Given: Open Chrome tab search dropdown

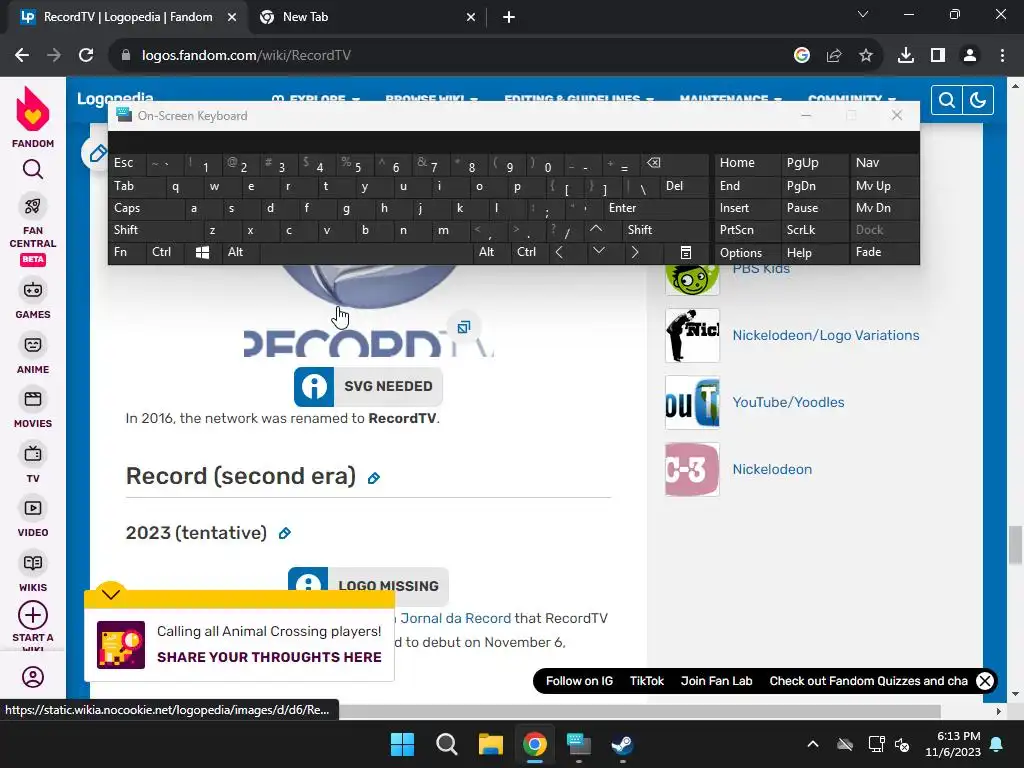Looking at the screenshot, I should click(x=863, y=14).
